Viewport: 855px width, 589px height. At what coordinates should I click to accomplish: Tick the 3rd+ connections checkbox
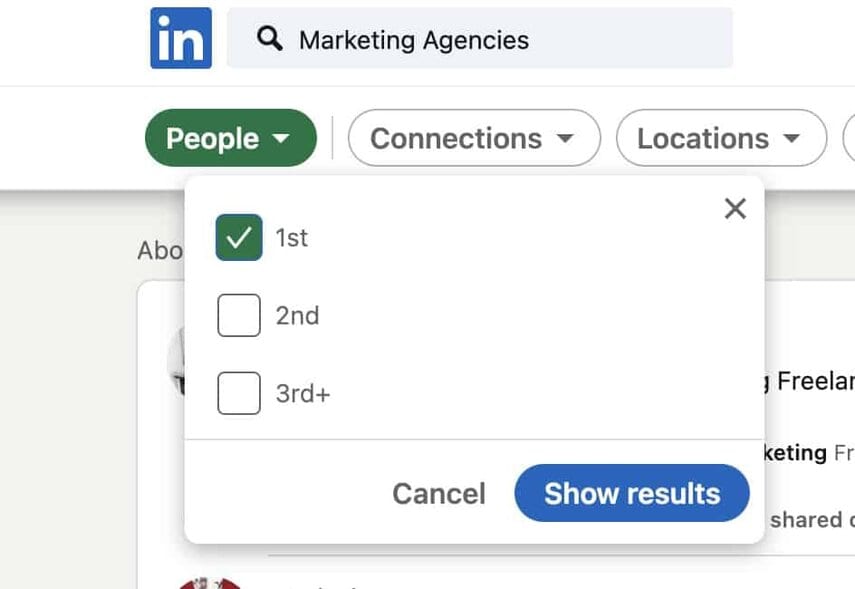pos(239,393)
